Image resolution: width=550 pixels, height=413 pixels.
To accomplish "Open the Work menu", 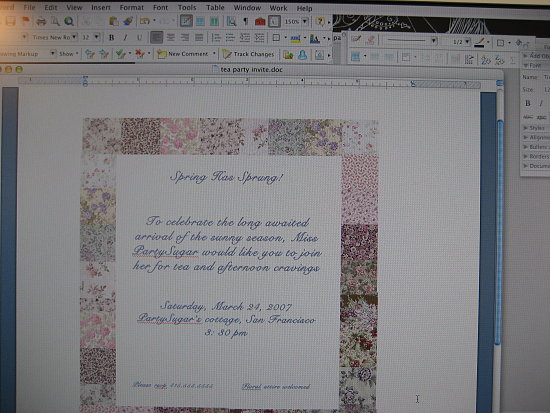I will point(279,8).
